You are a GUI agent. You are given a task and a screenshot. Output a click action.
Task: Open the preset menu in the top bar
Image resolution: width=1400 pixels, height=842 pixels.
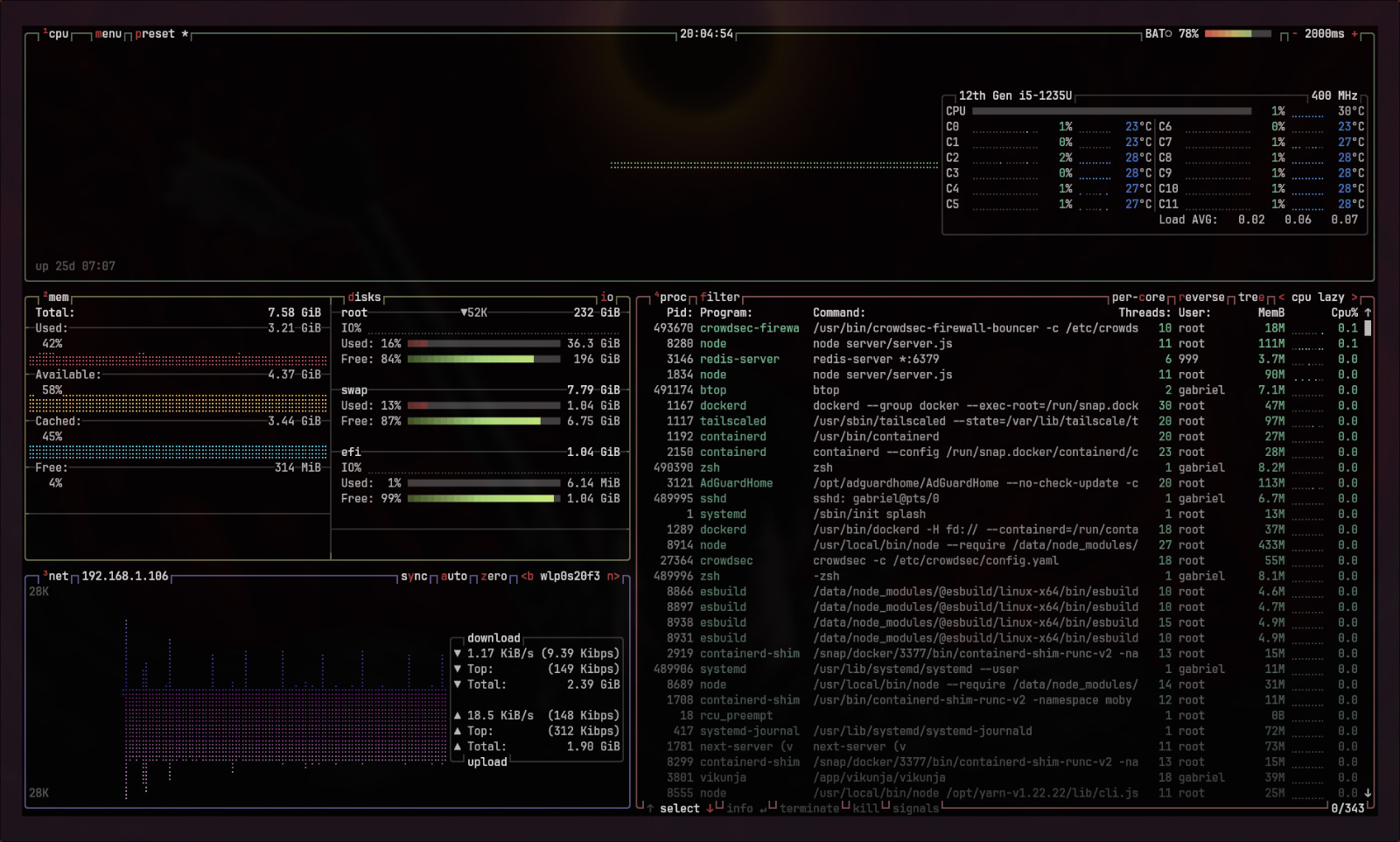pos(155,34)
